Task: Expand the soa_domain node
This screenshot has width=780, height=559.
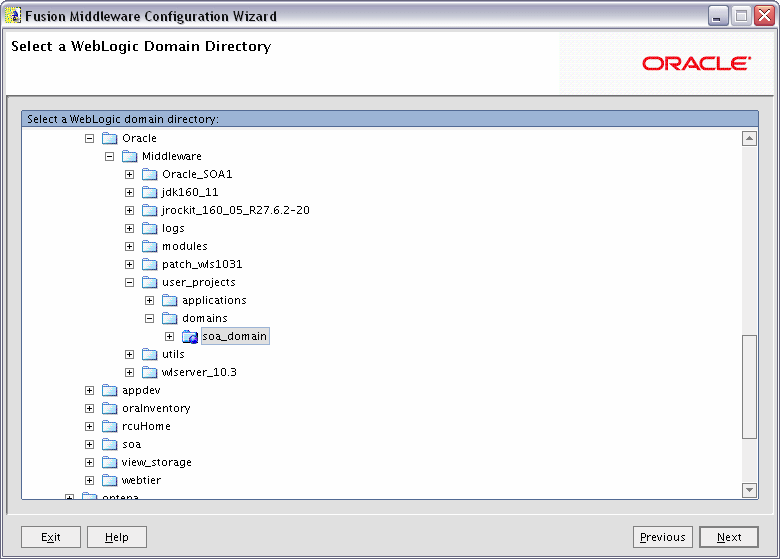Action: click(x=170, y=337)
